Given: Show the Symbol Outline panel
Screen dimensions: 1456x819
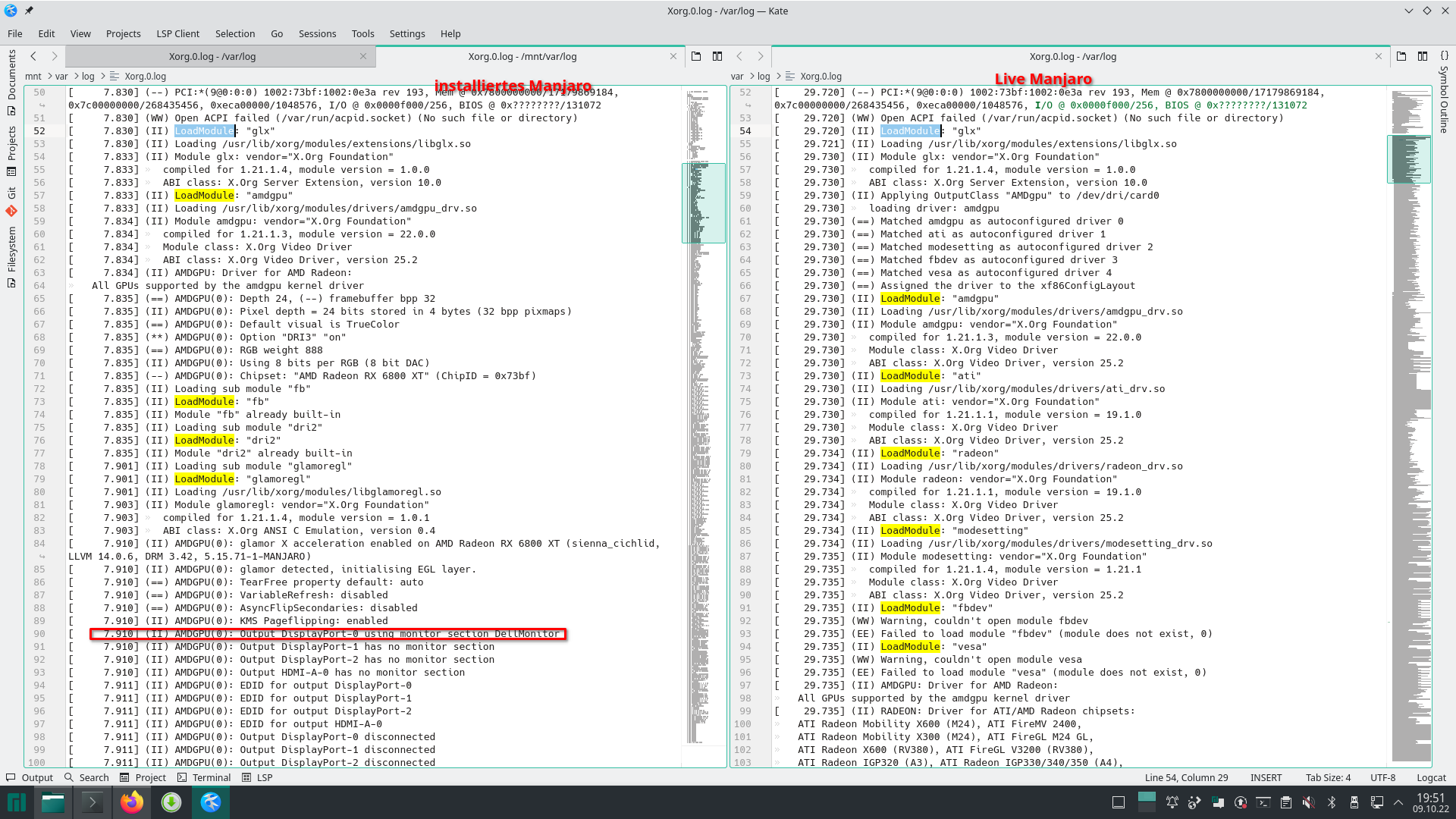Looking at the screenshot, I should (1444, 93).
